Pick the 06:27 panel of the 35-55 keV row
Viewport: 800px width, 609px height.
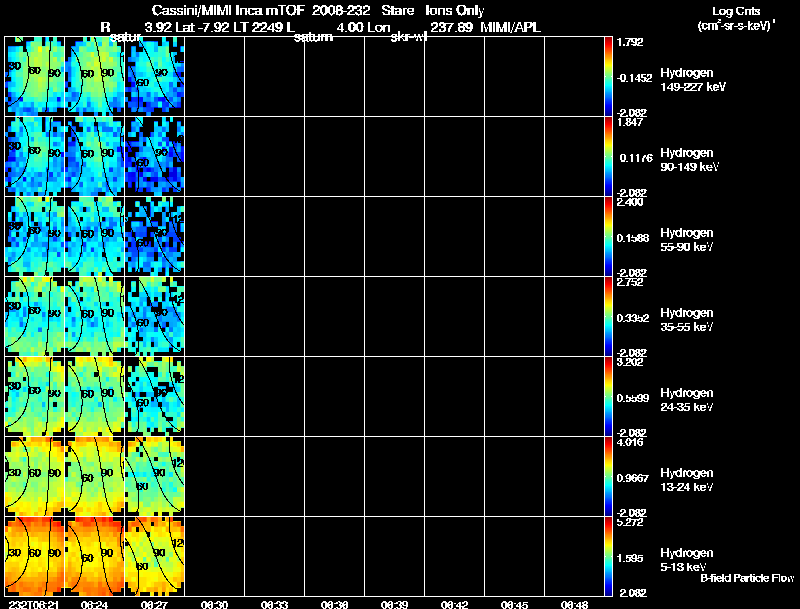pyautogui.click(x=155, y=315)
